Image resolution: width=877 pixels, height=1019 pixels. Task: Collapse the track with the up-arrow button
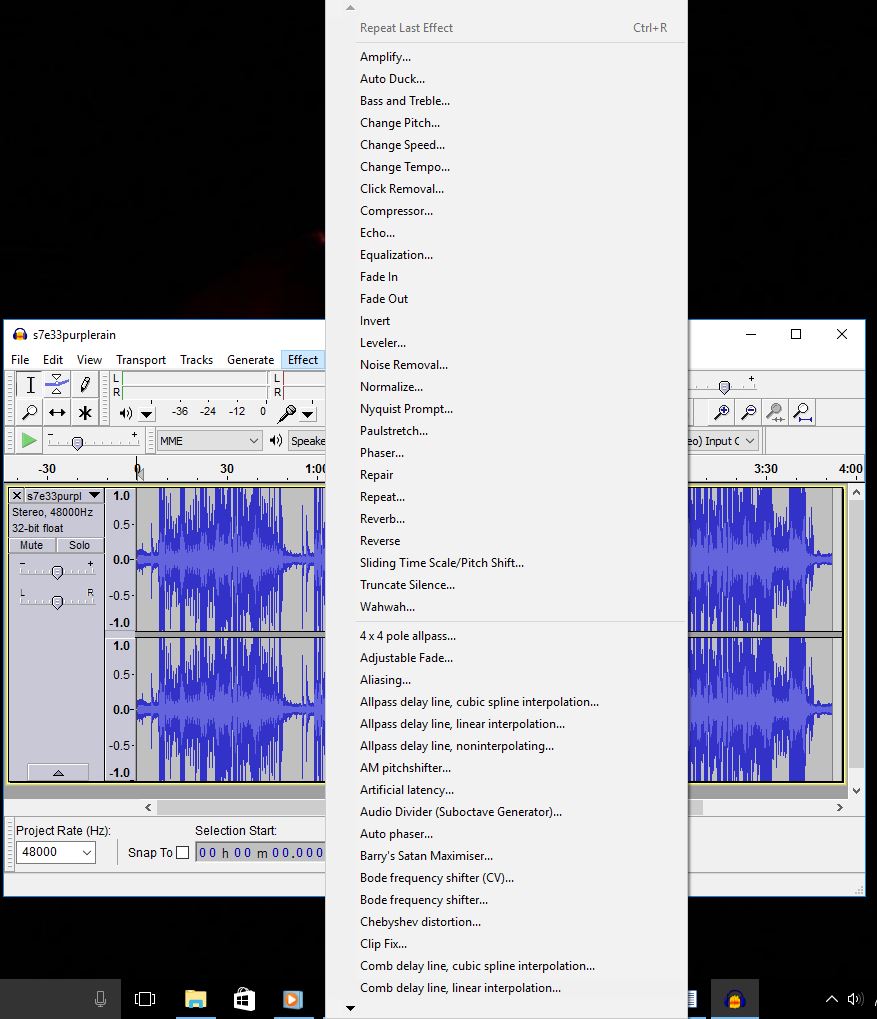[x=58, y=772]
